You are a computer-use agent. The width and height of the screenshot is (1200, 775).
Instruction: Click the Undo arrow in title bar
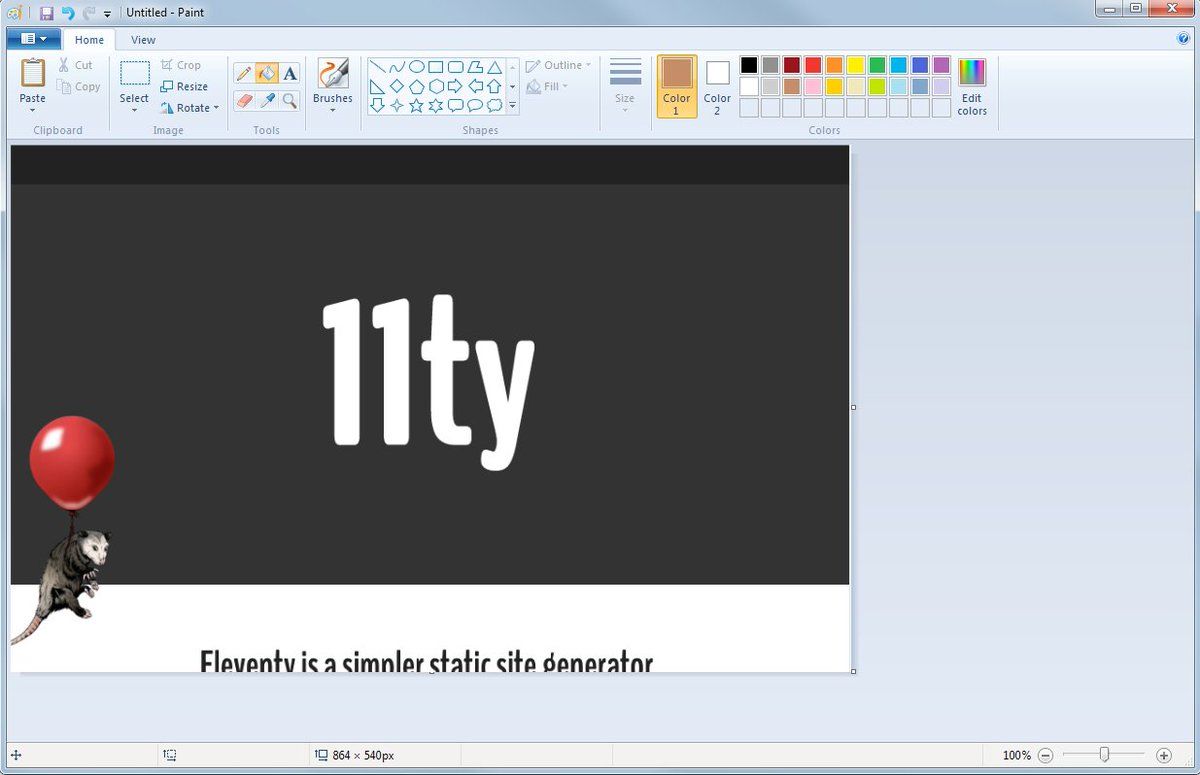tap(67, 13)
